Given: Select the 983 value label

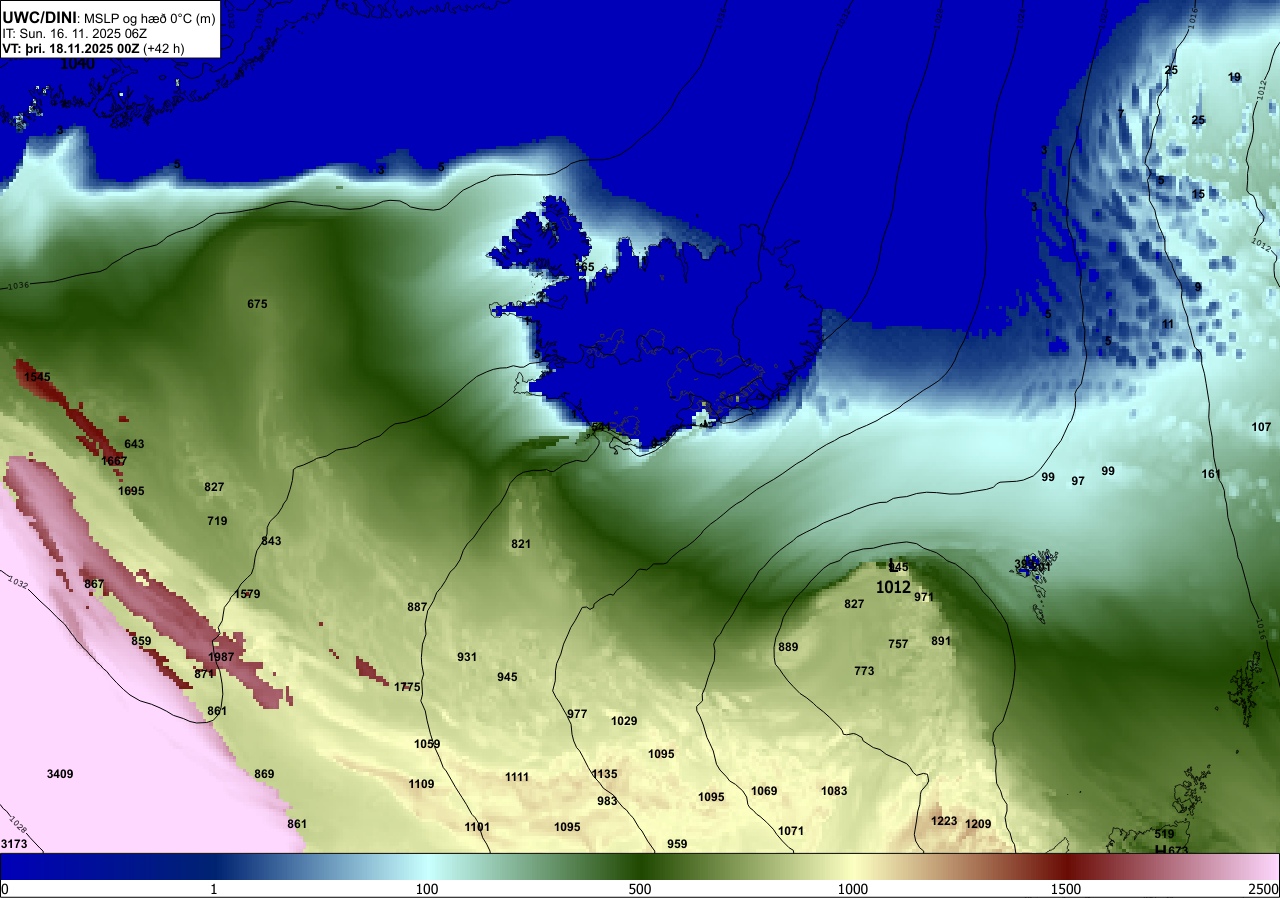Looking at the screenshot, I should tap(607, 801).
